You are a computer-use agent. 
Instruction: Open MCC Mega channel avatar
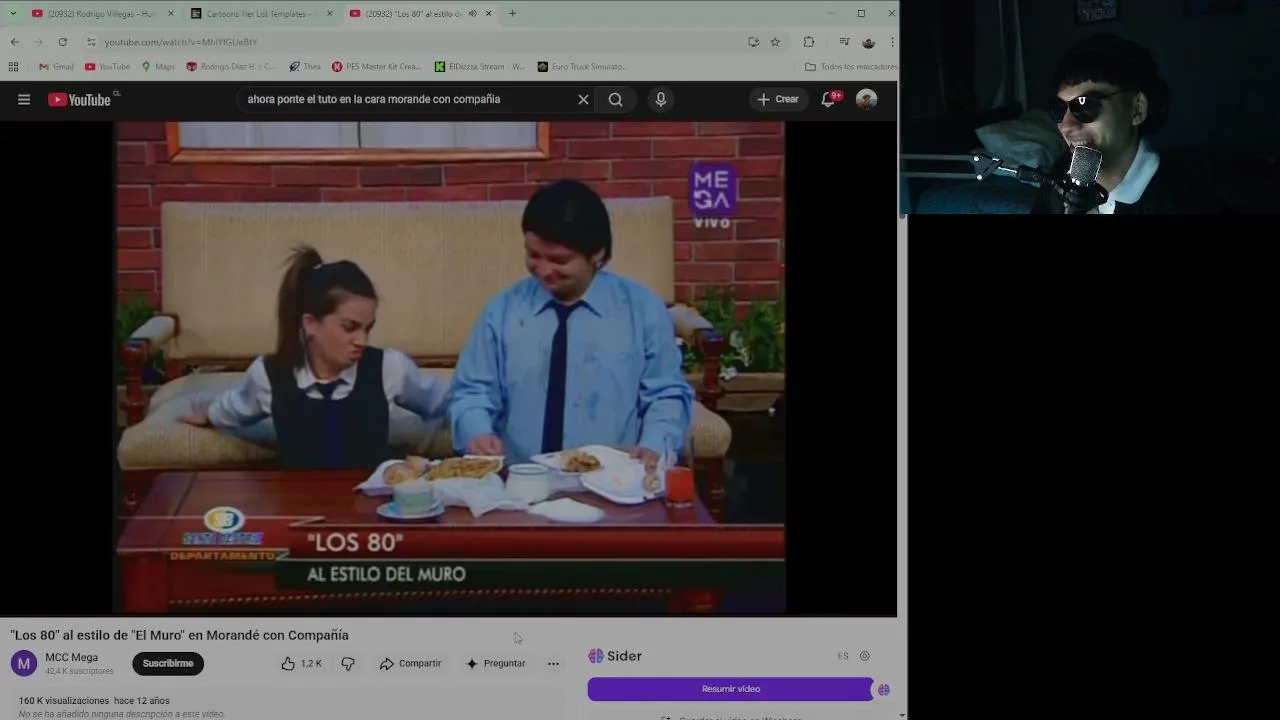pos(24,663)
